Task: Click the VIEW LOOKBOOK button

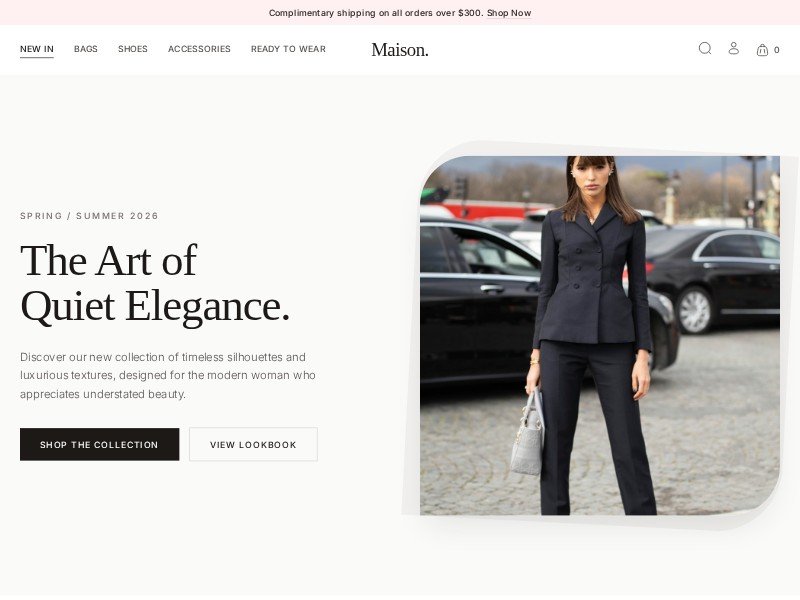Action: [254, 444]
